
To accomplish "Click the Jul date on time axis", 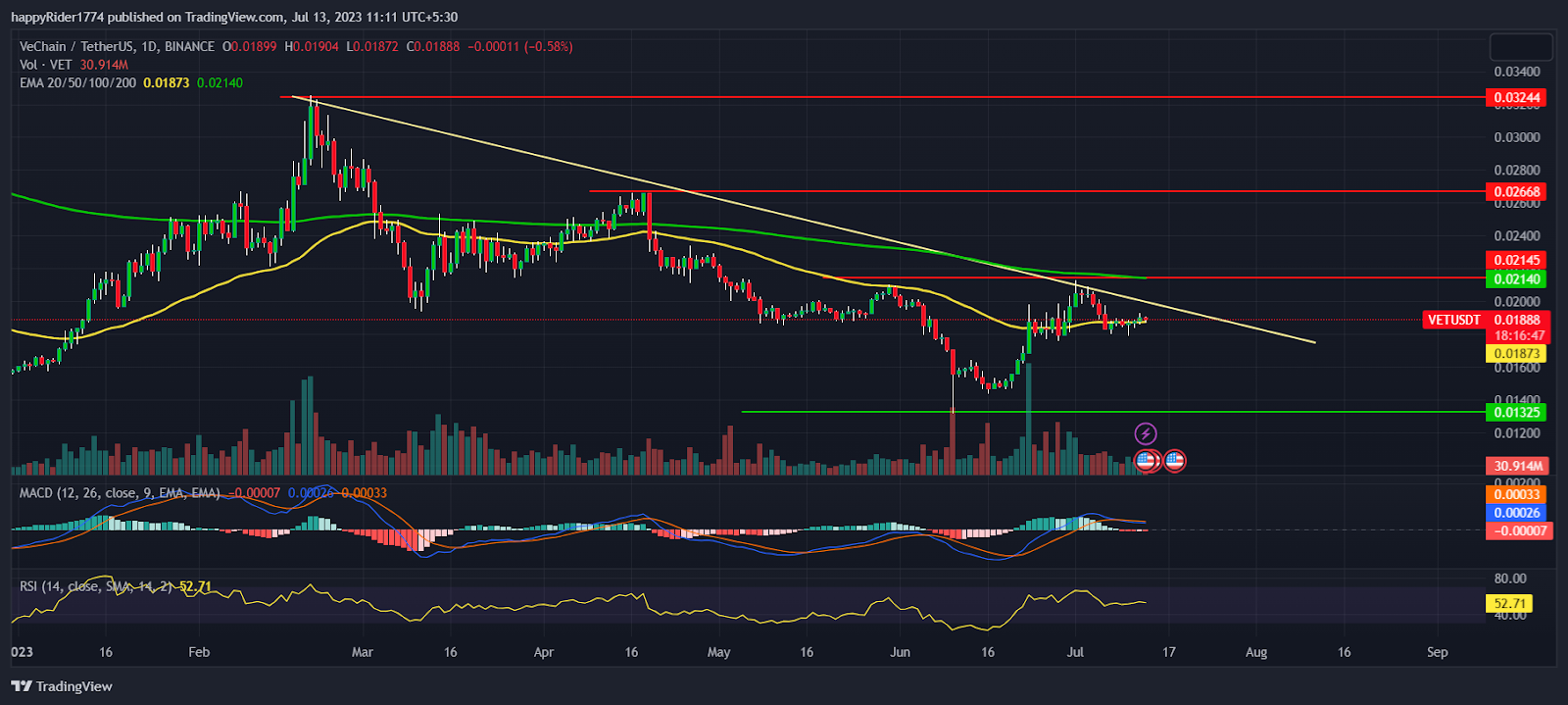I will tap(1075, 652).
